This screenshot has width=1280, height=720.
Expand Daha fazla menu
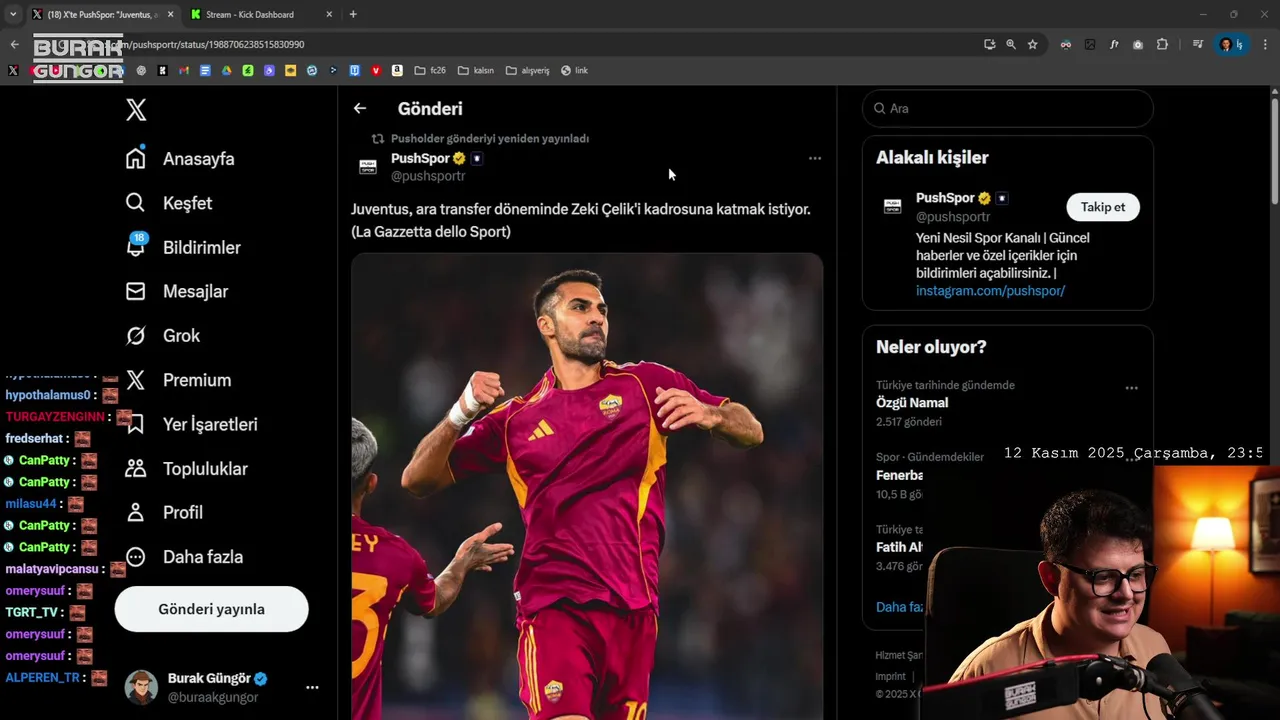coord(184,557)
